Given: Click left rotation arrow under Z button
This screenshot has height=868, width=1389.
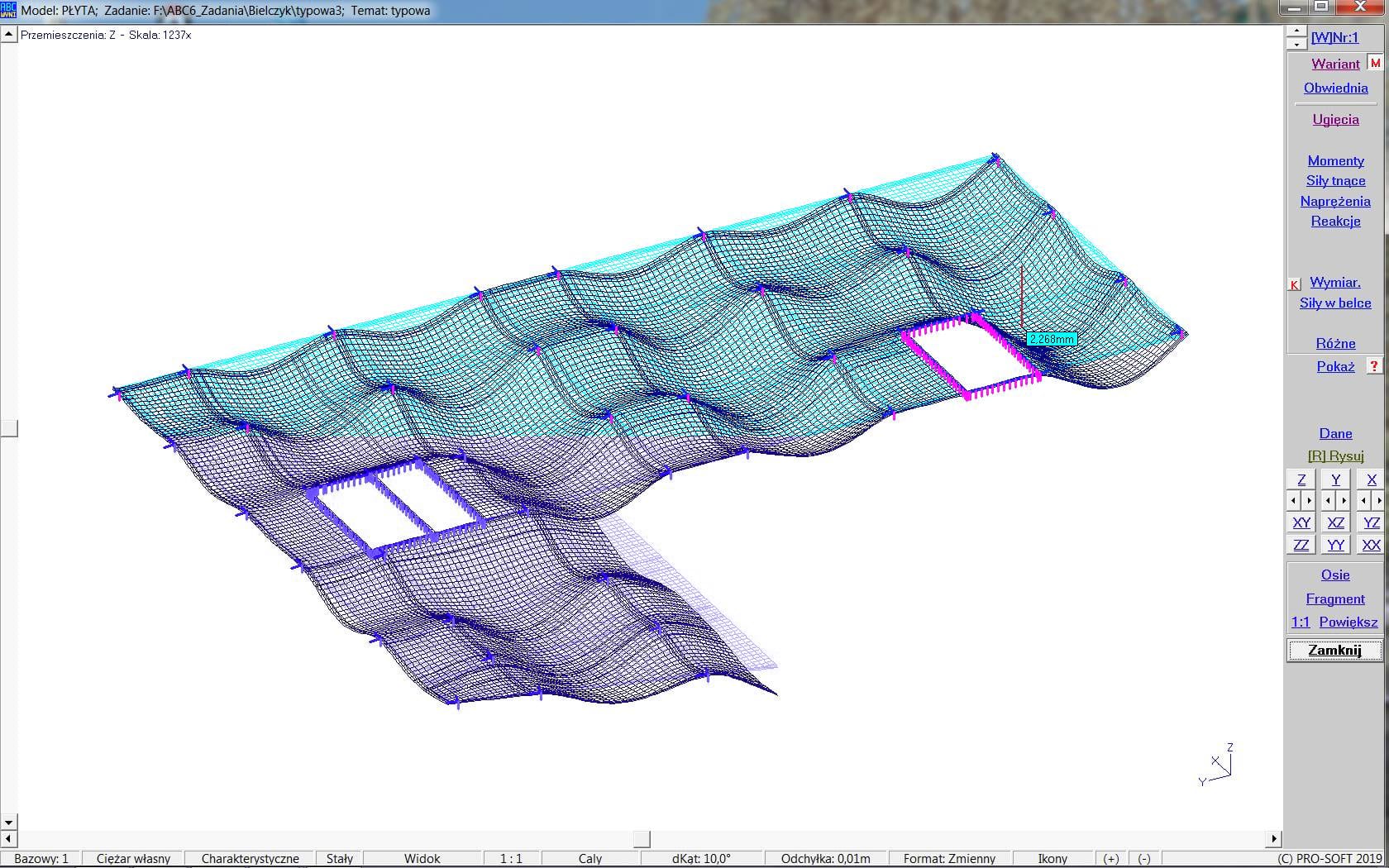Looking at the screenshot, I should (x=1294, y=500).
